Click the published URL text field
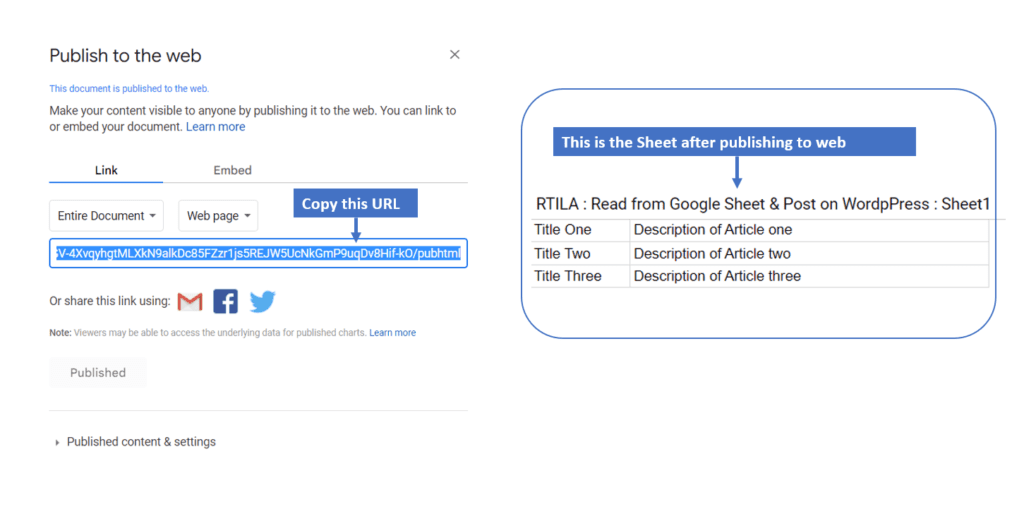Viewport: 1024px width, 507px height. point(258,253)
